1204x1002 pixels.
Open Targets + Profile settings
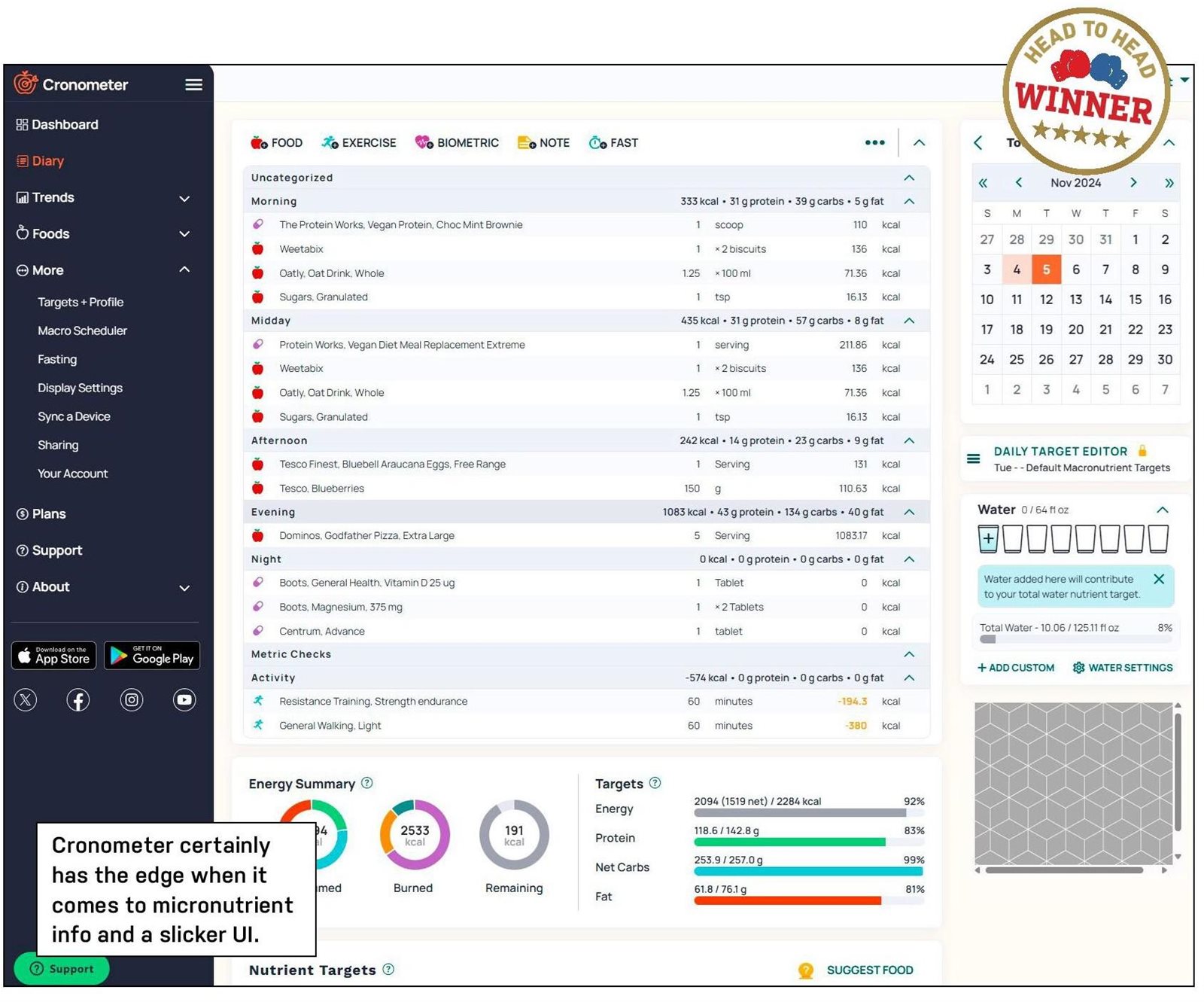(81, 302)
